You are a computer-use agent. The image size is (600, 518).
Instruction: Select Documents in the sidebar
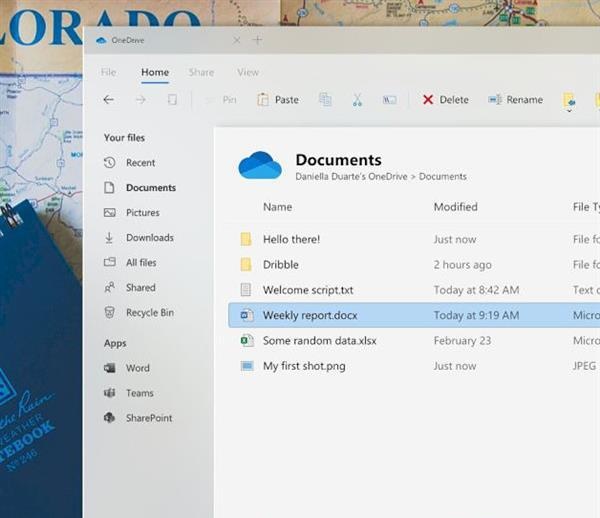[140, 187]
